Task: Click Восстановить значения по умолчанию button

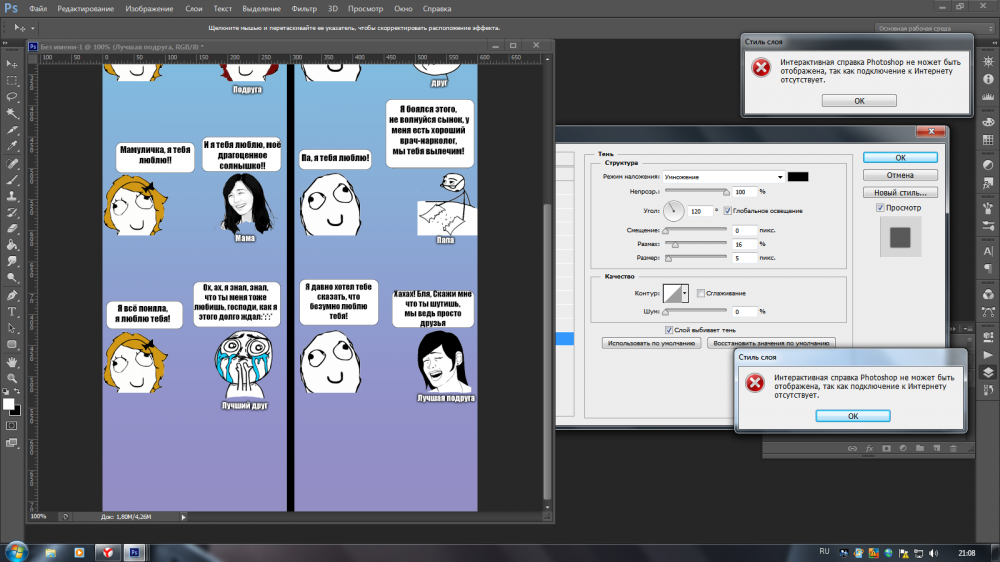Action: pyautogui.click(x=771, y=343)
